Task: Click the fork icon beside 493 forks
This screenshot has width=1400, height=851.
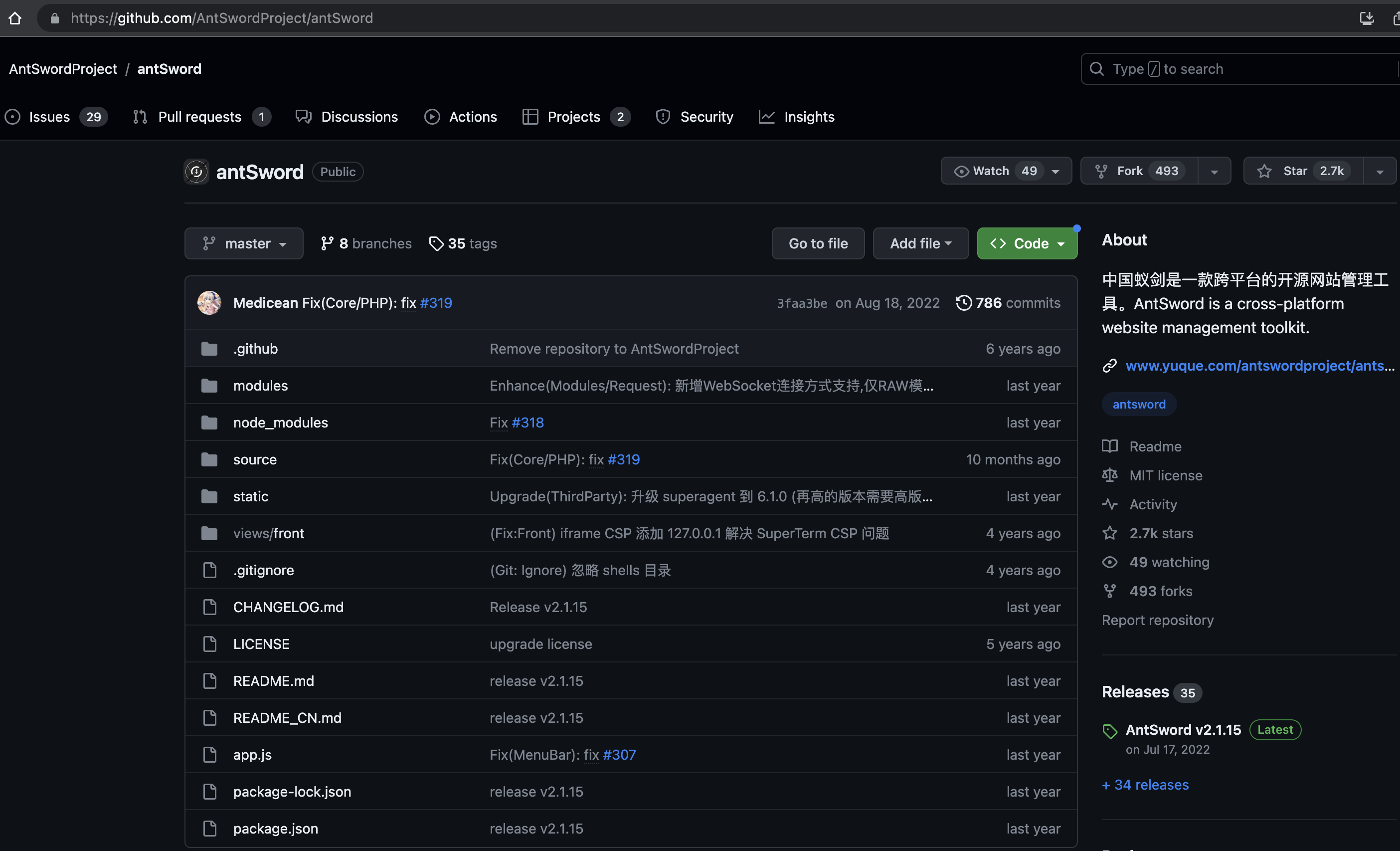Action: click(x=1110, y=592)
